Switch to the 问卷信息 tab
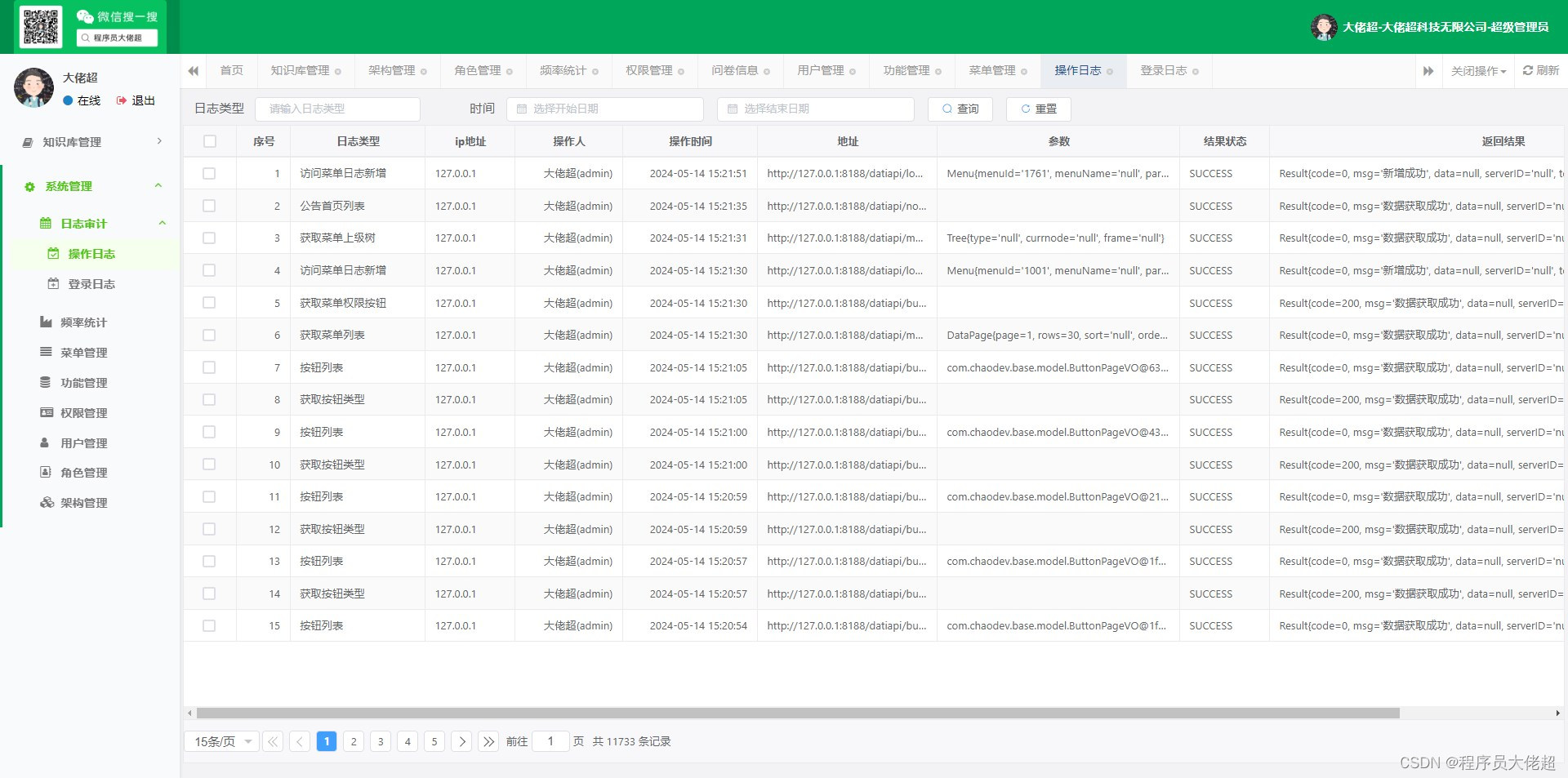The height and width of the screenshot is (778, 1568). tap(741, 71)
